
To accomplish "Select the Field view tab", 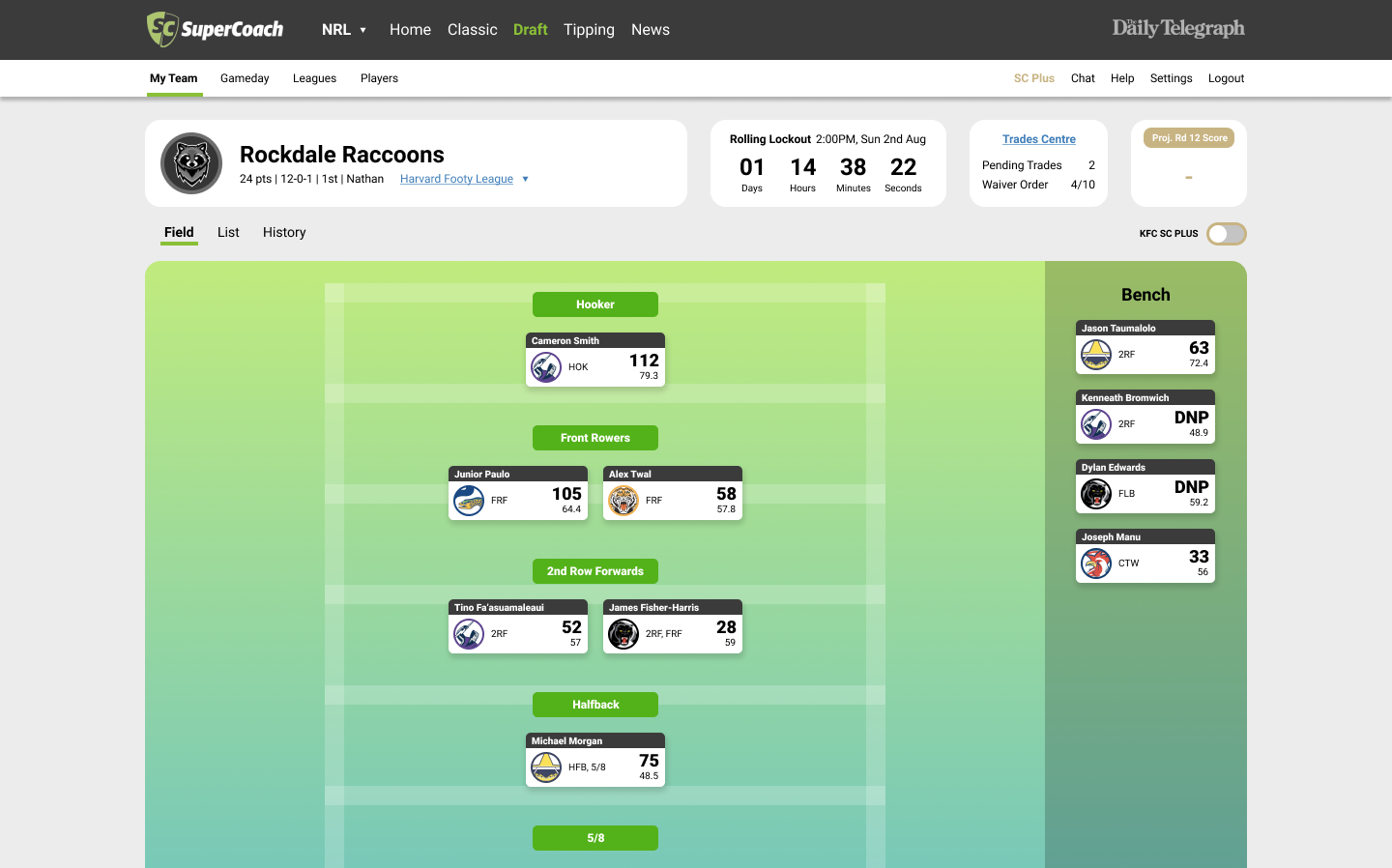I will 179,233.
